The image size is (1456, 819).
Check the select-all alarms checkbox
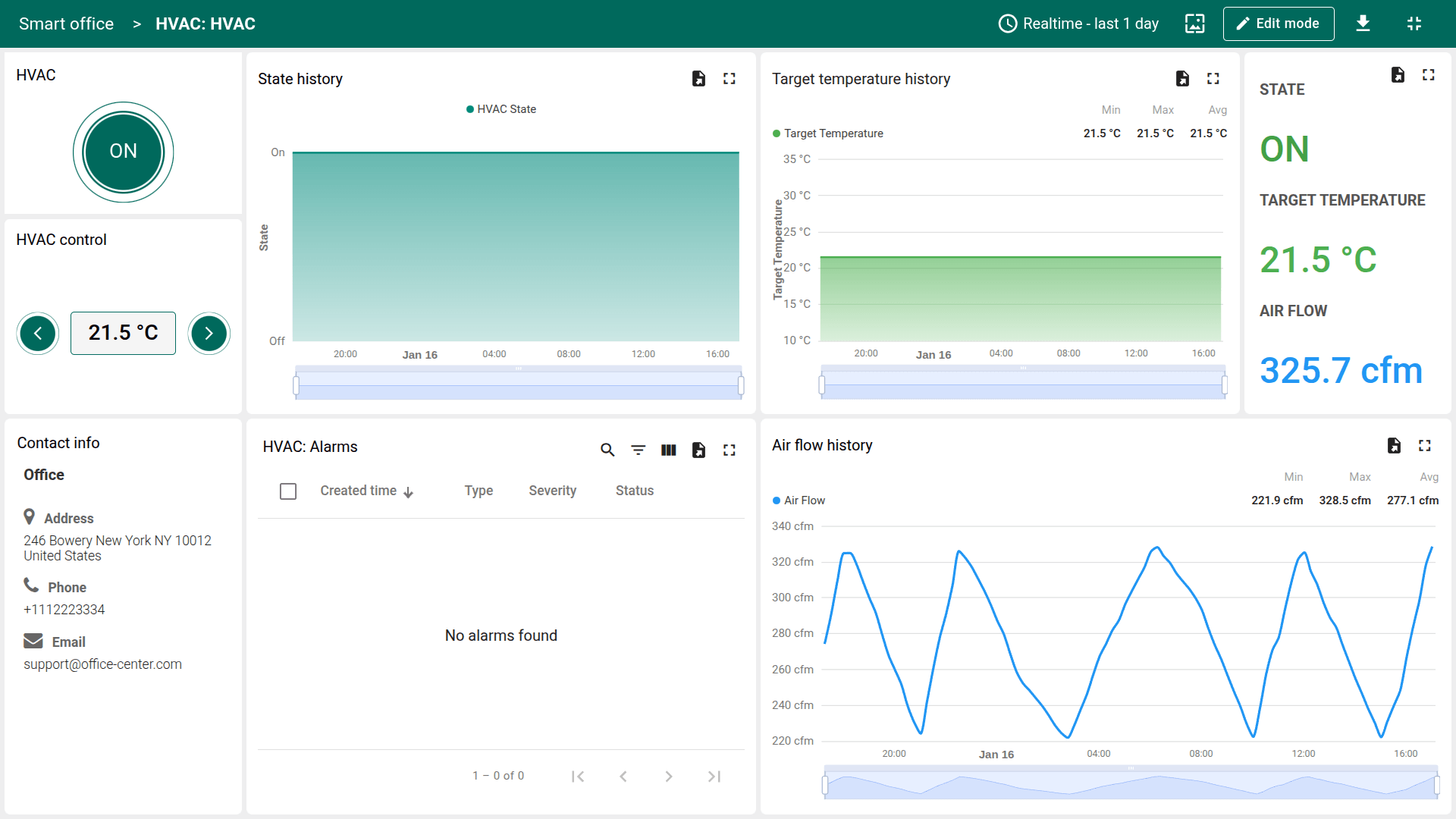point(288,491)
